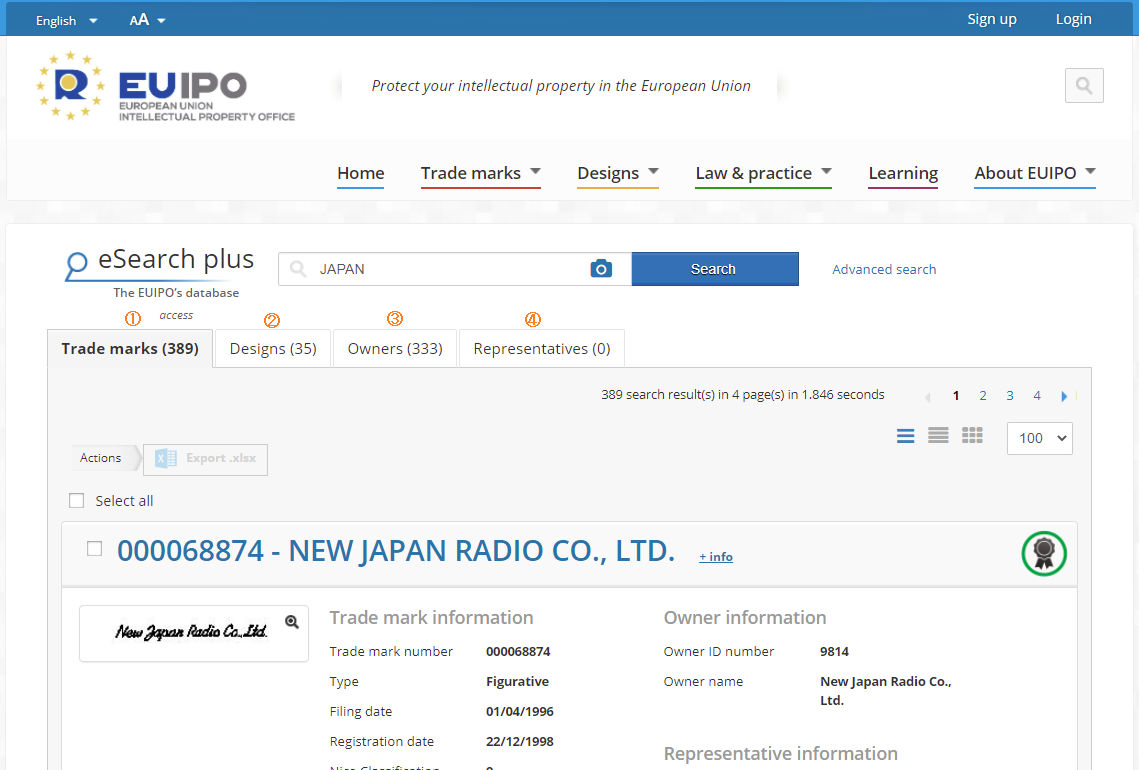Switch to the Designs (35) tab

[x=273, y=349]
